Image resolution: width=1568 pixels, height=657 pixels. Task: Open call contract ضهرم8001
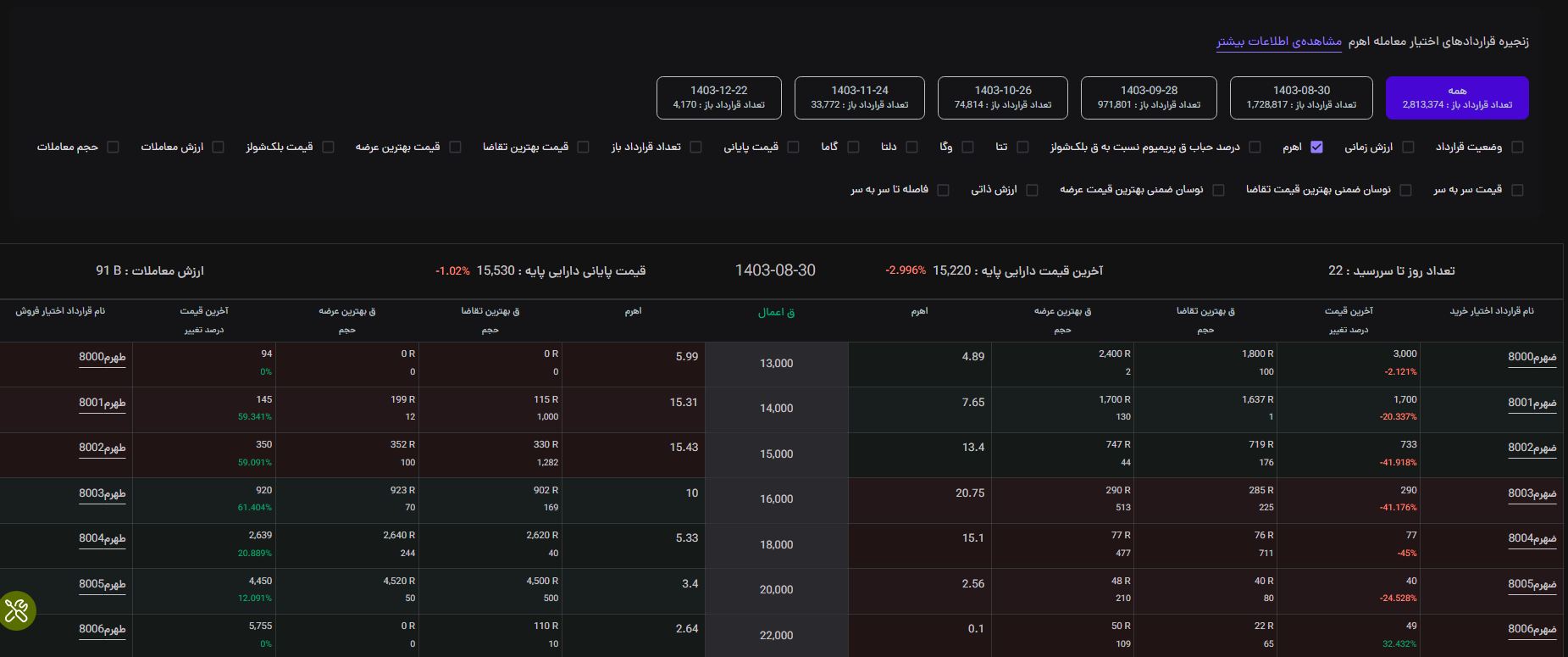(x=1532, y=403)
